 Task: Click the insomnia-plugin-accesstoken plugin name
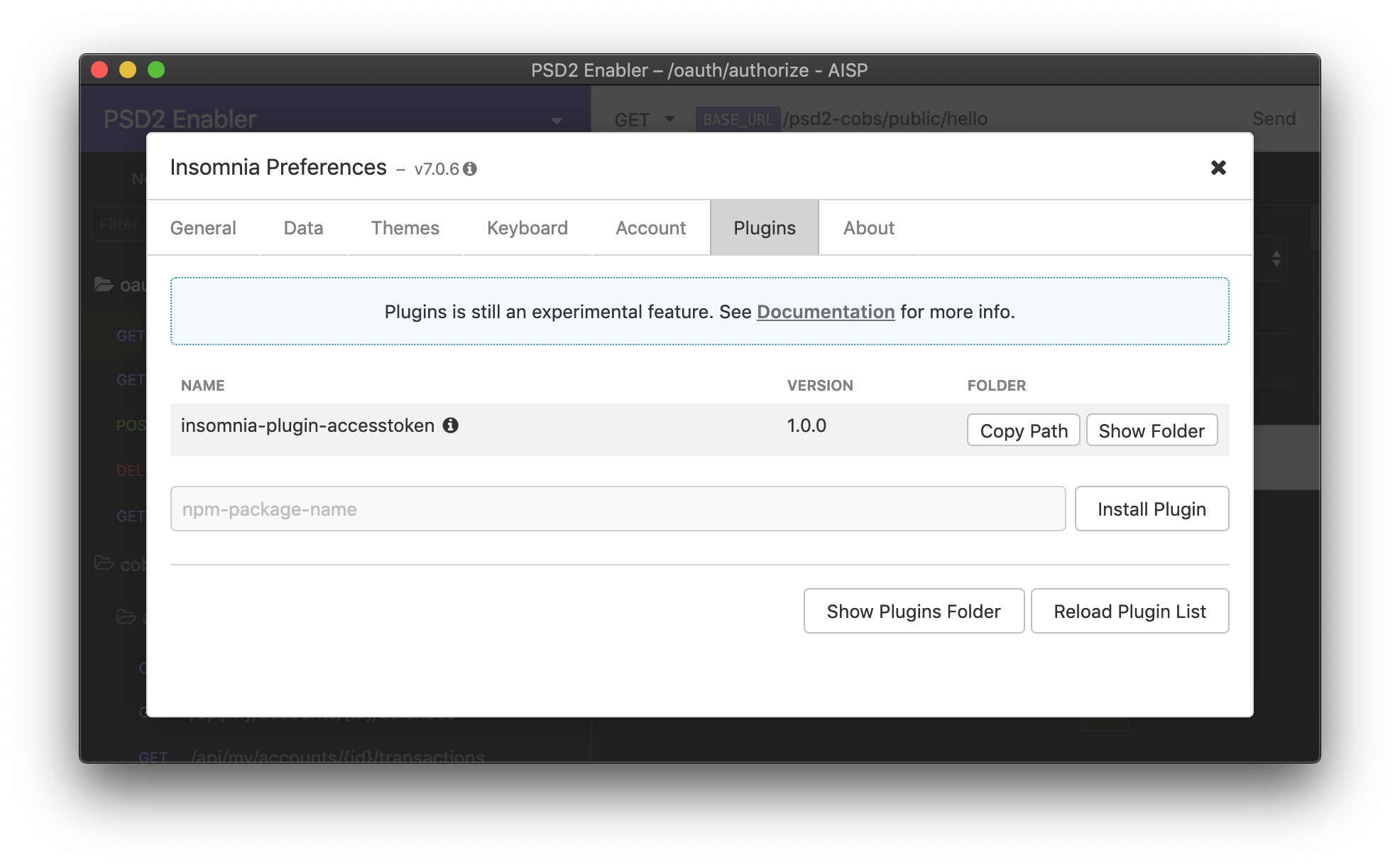pyautogui.click(x=307, y=425)
